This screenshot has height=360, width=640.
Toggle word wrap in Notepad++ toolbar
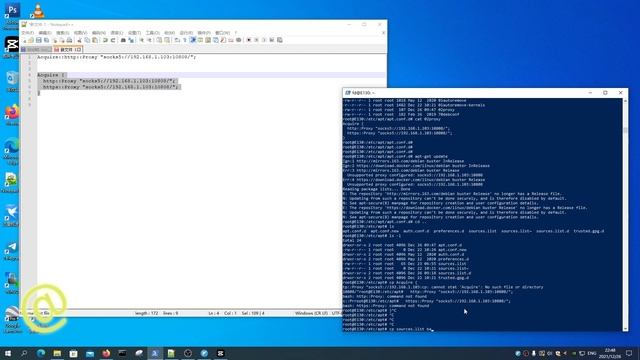[177, 40]
